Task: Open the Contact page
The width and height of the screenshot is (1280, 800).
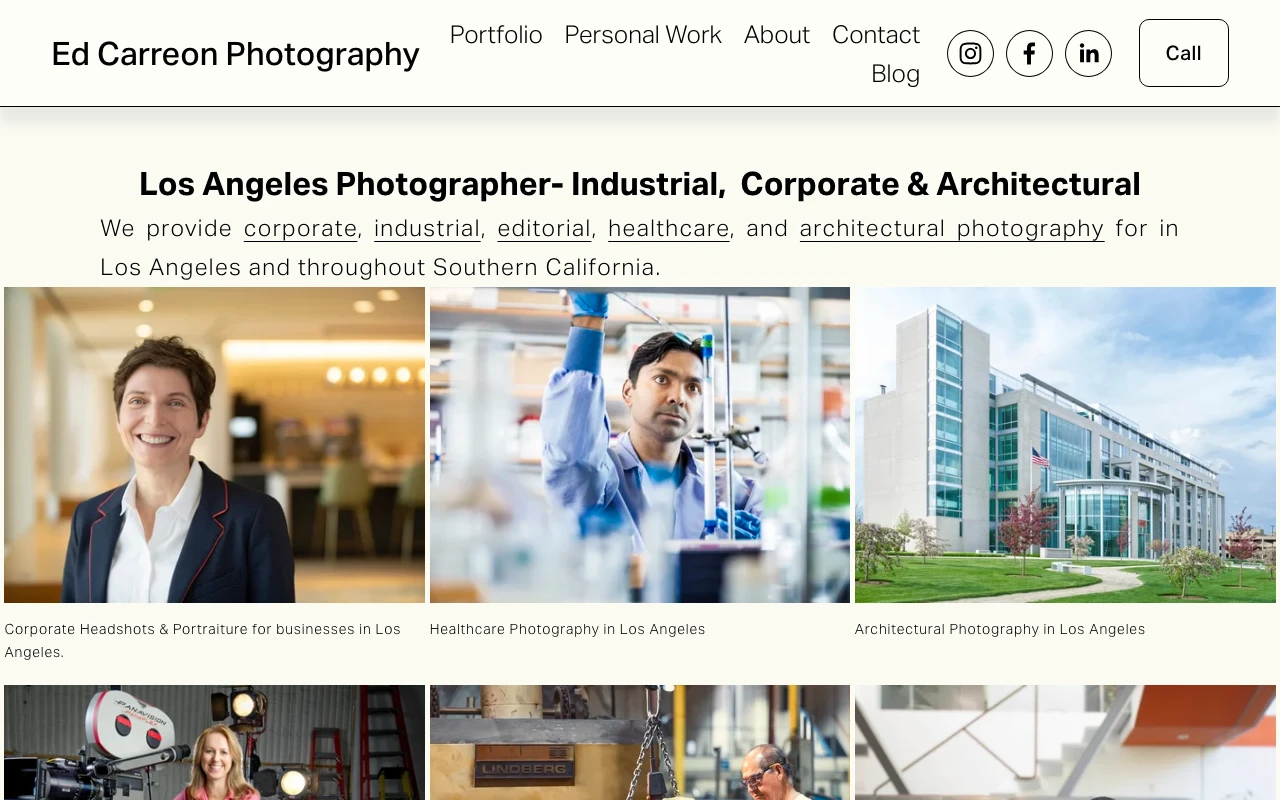Action: tap(876, 35)
